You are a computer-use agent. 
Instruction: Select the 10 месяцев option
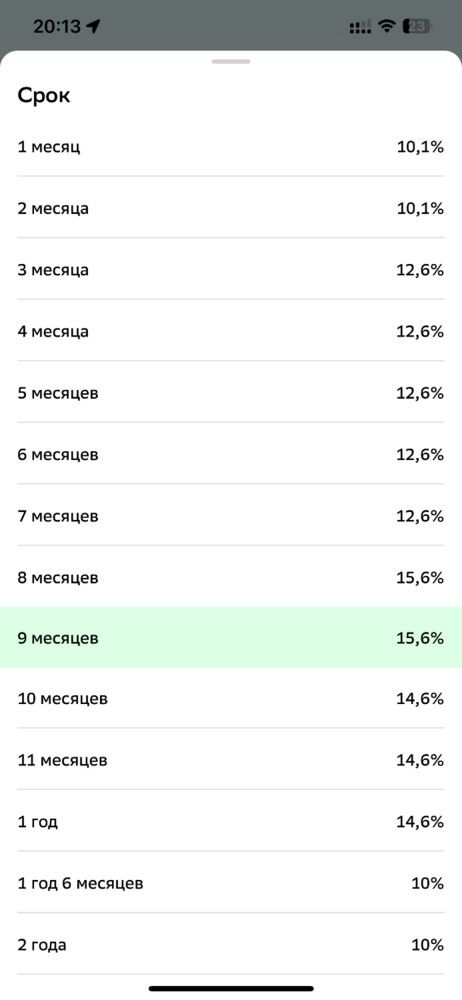pyautogui.click(x=231, y=698)
